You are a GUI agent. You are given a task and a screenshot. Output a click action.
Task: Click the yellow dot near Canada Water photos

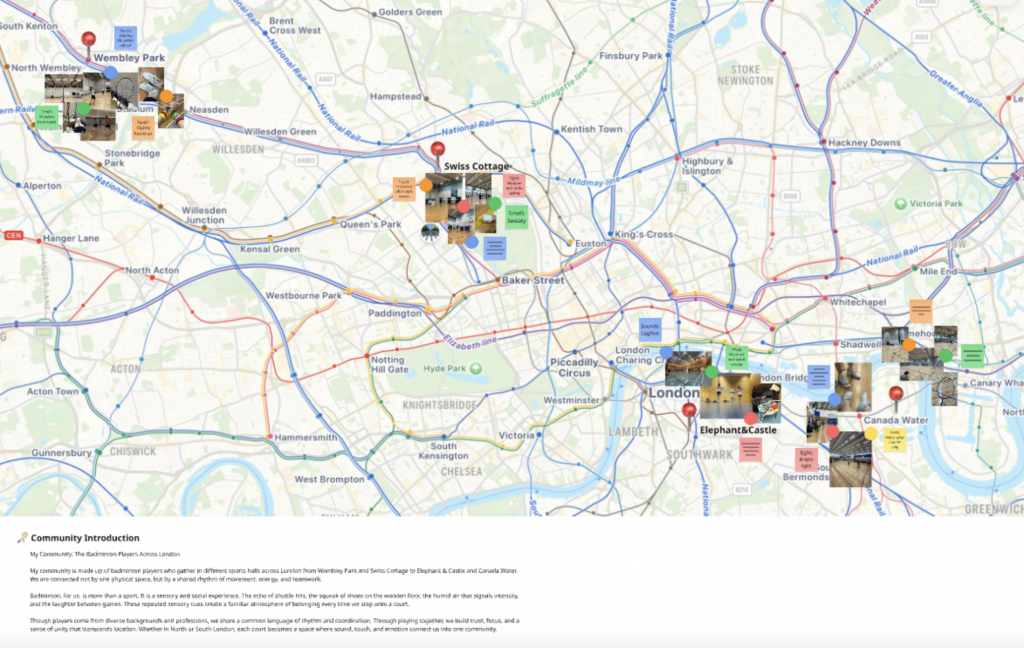click(871, 434)
